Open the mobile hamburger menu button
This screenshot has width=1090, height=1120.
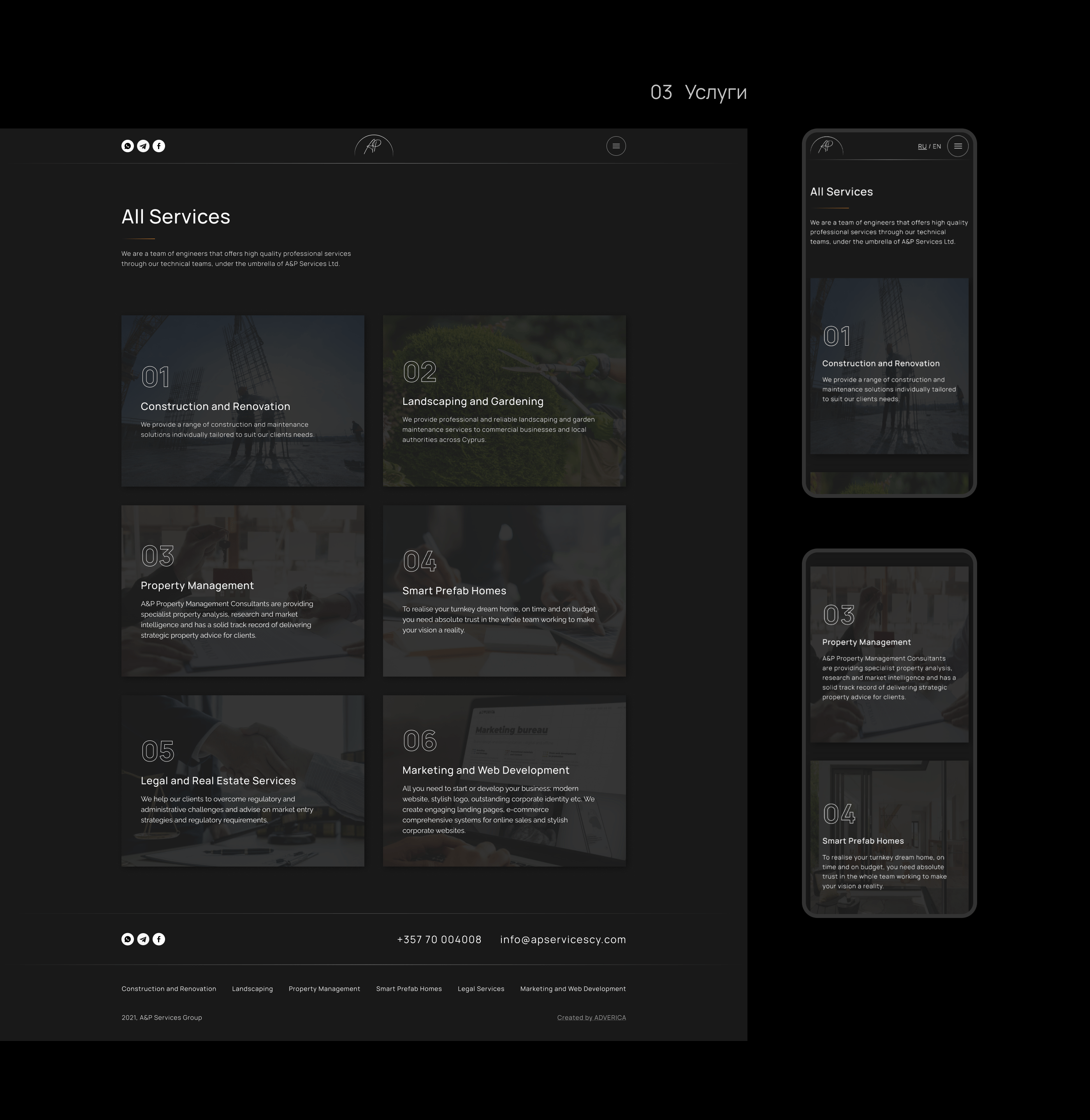tap(958, 146)
